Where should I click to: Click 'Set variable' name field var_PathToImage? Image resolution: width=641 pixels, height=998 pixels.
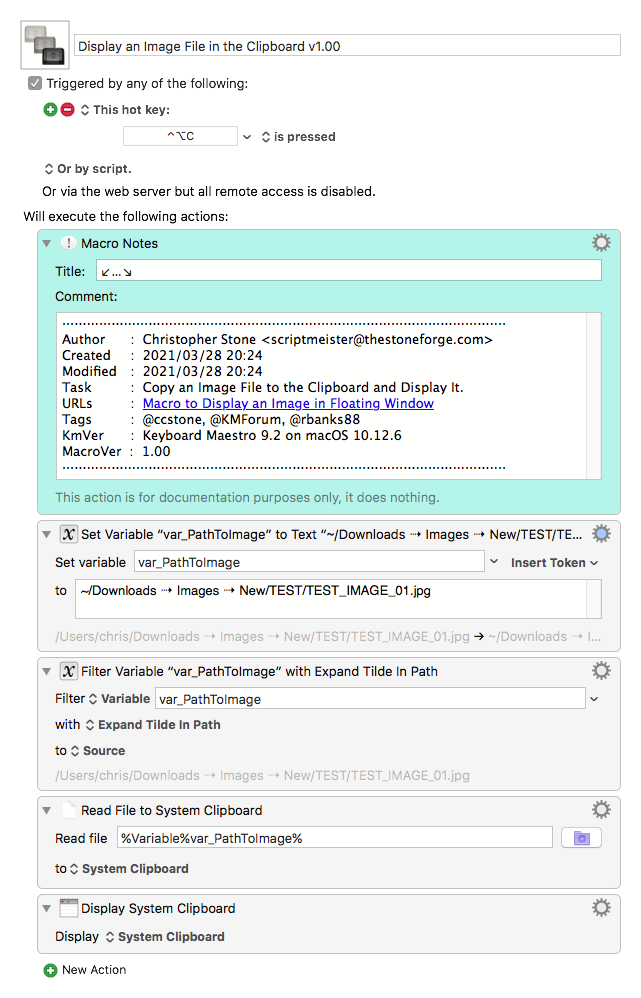click(309, 562)
